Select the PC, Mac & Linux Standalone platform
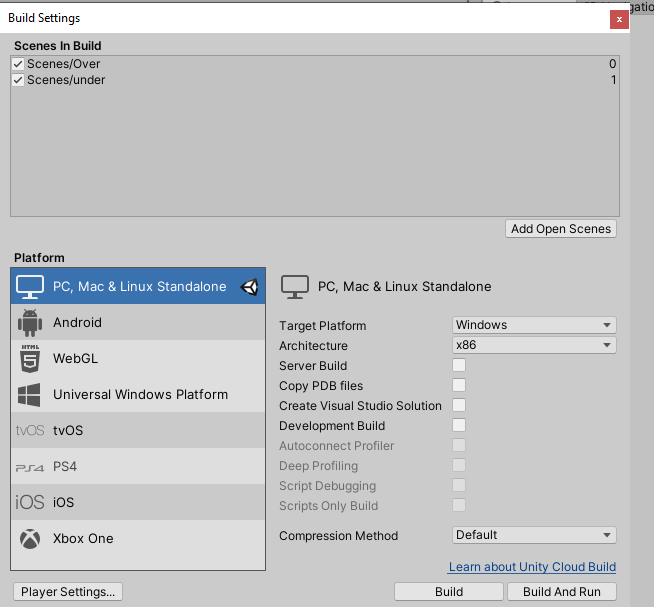This screenshot has width=654, height=607. pyautogui.click(x=138, y=286)
